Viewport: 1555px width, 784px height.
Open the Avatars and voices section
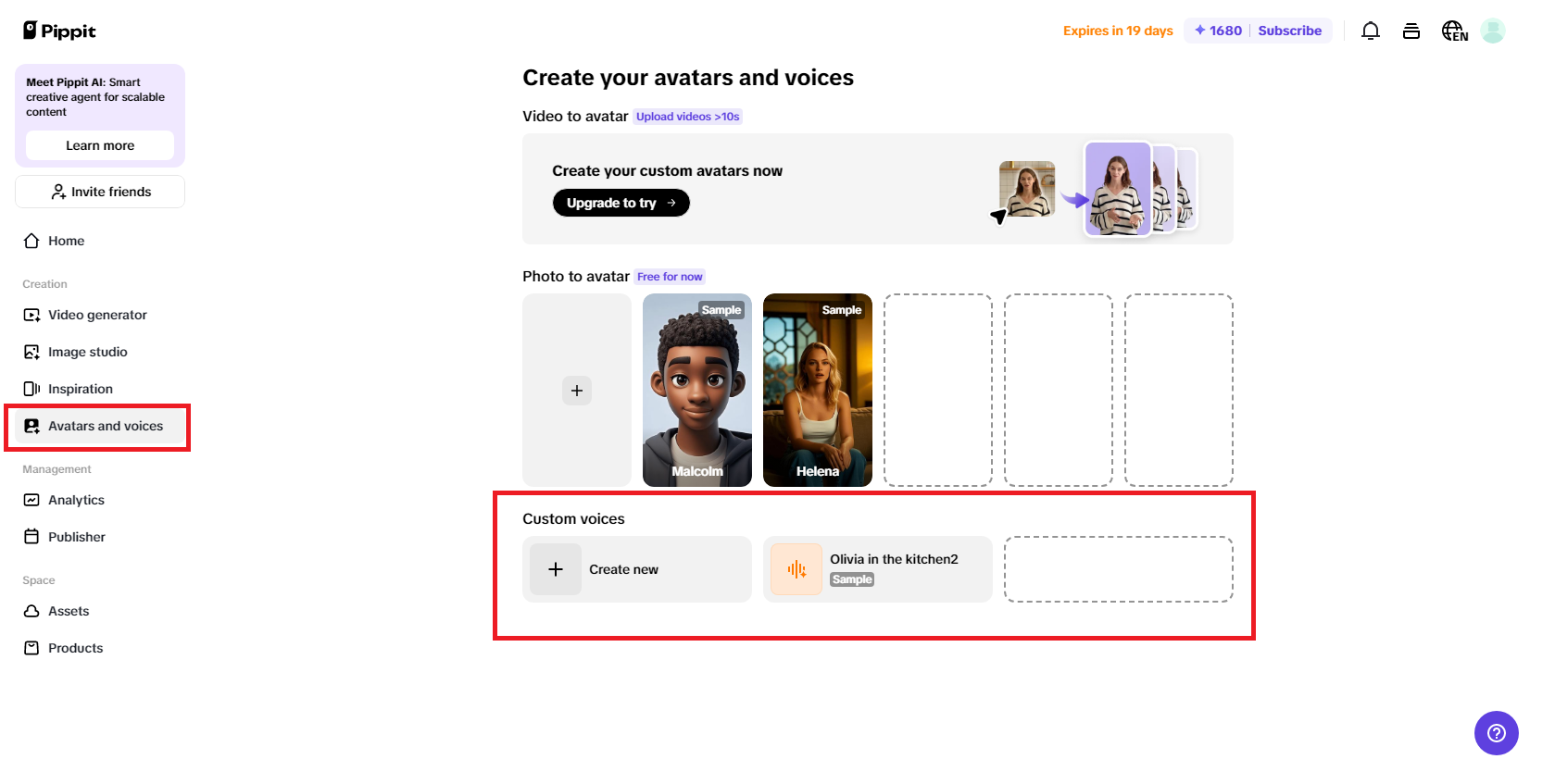point(106,426)
